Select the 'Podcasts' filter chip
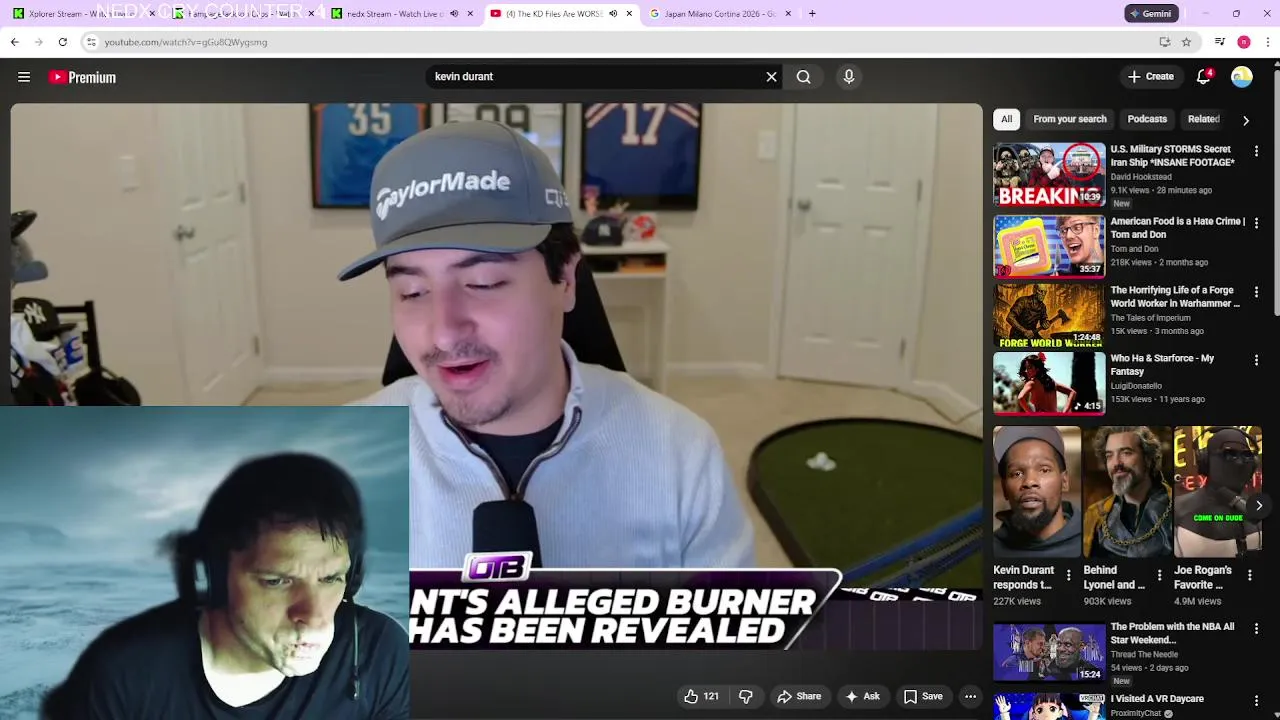The height and width of the screenshot is (720, 1280). (1147, 119)
